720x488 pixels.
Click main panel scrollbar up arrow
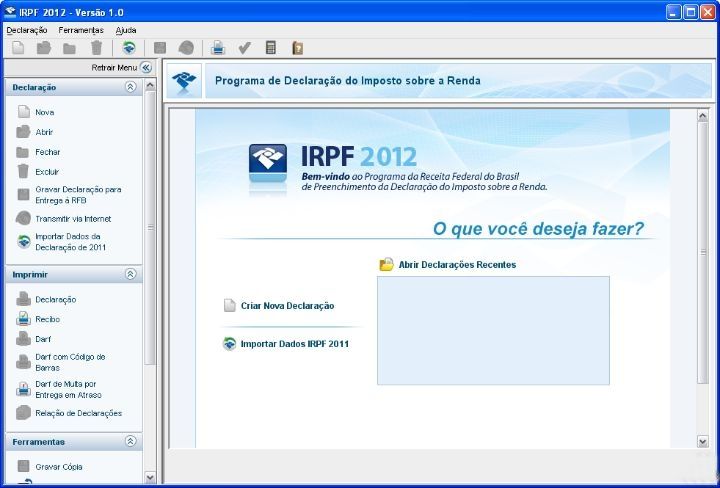coord(703,115)
